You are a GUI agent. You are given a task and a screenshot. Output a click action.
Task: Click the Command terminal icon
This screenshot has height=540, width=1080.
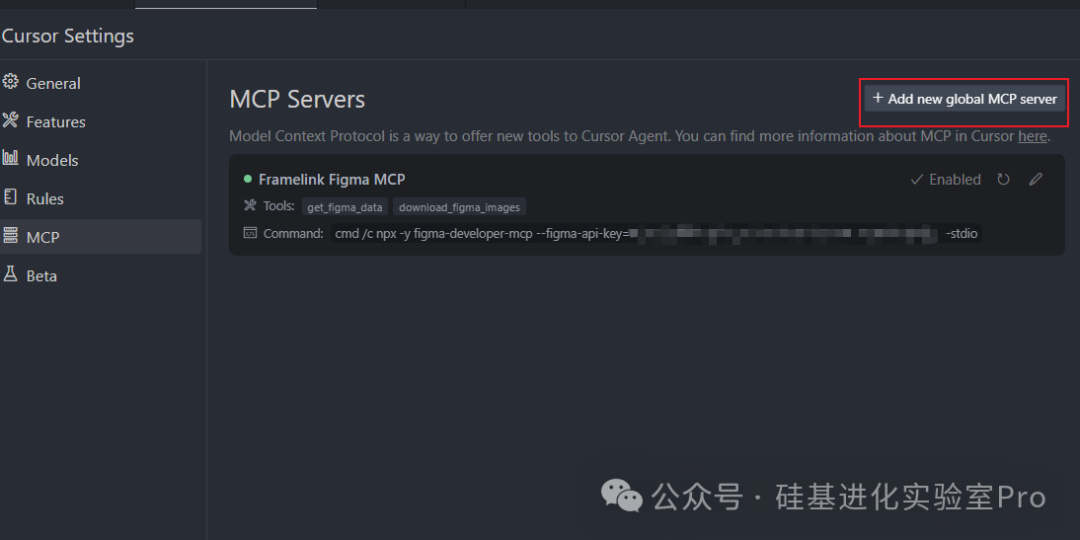click(x=250, y=233)
